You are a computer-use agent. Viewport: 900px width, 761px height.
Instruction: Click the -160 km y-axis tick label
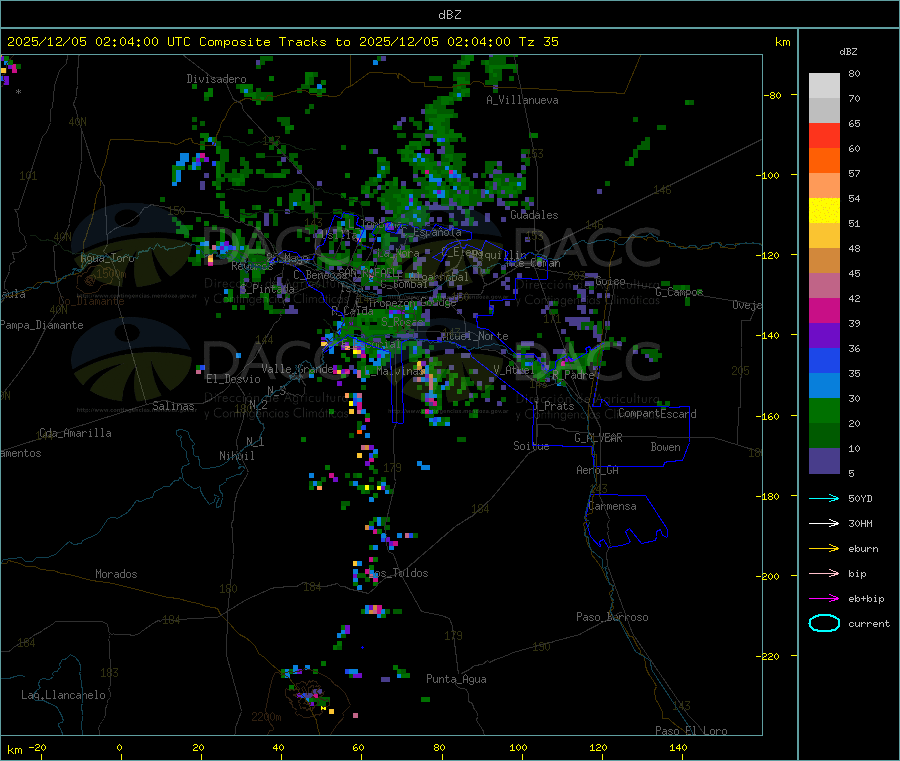[770, 416]
